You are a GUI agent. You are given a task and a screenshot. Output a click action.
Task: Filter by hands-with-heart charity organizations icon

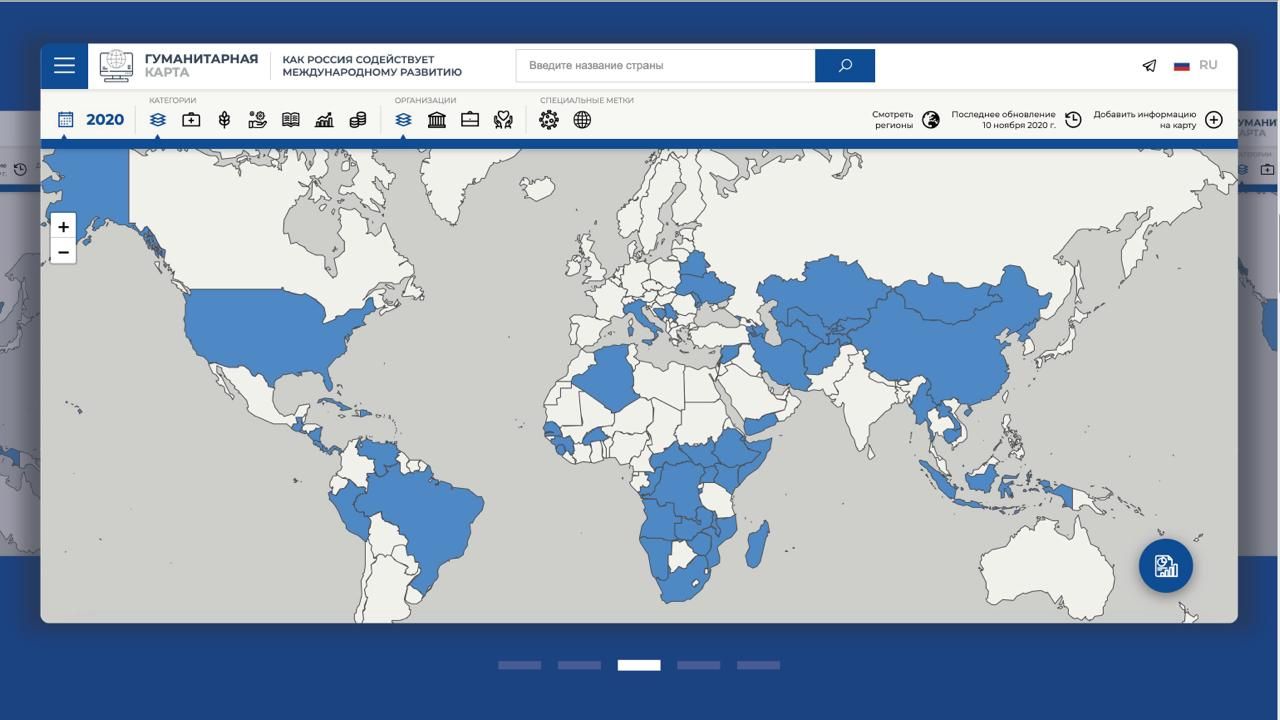click(x=503, y=120)
